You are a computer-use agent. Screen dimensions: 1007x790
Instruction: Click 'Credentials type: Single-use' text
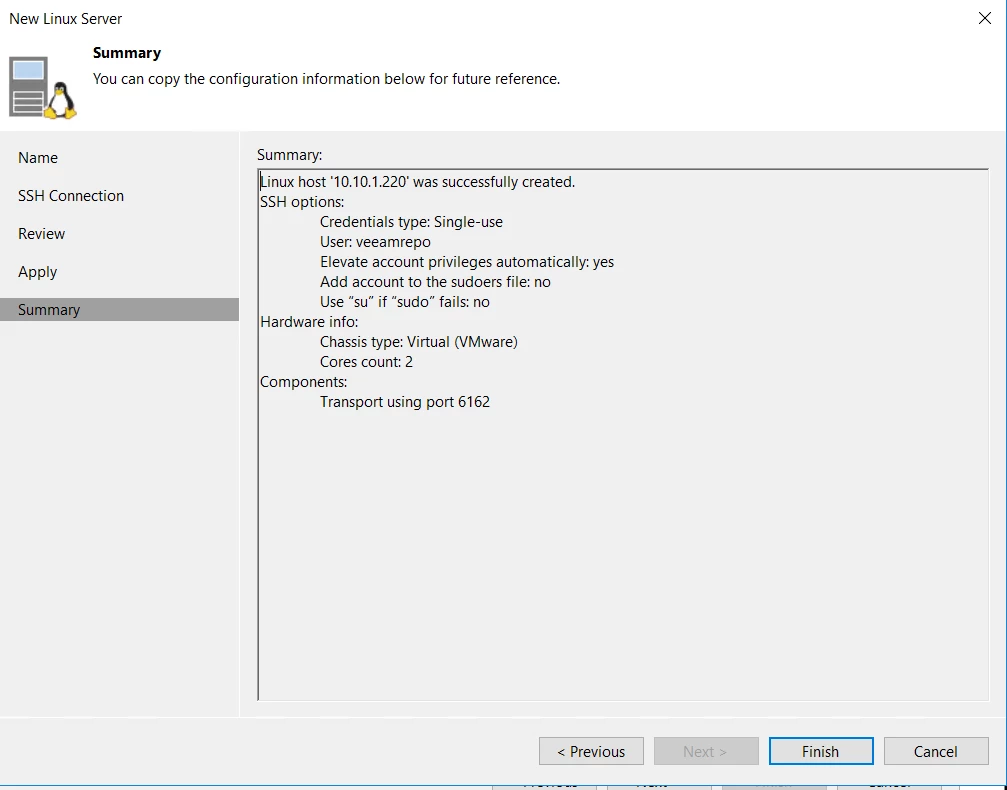click(x=411, y=222)
